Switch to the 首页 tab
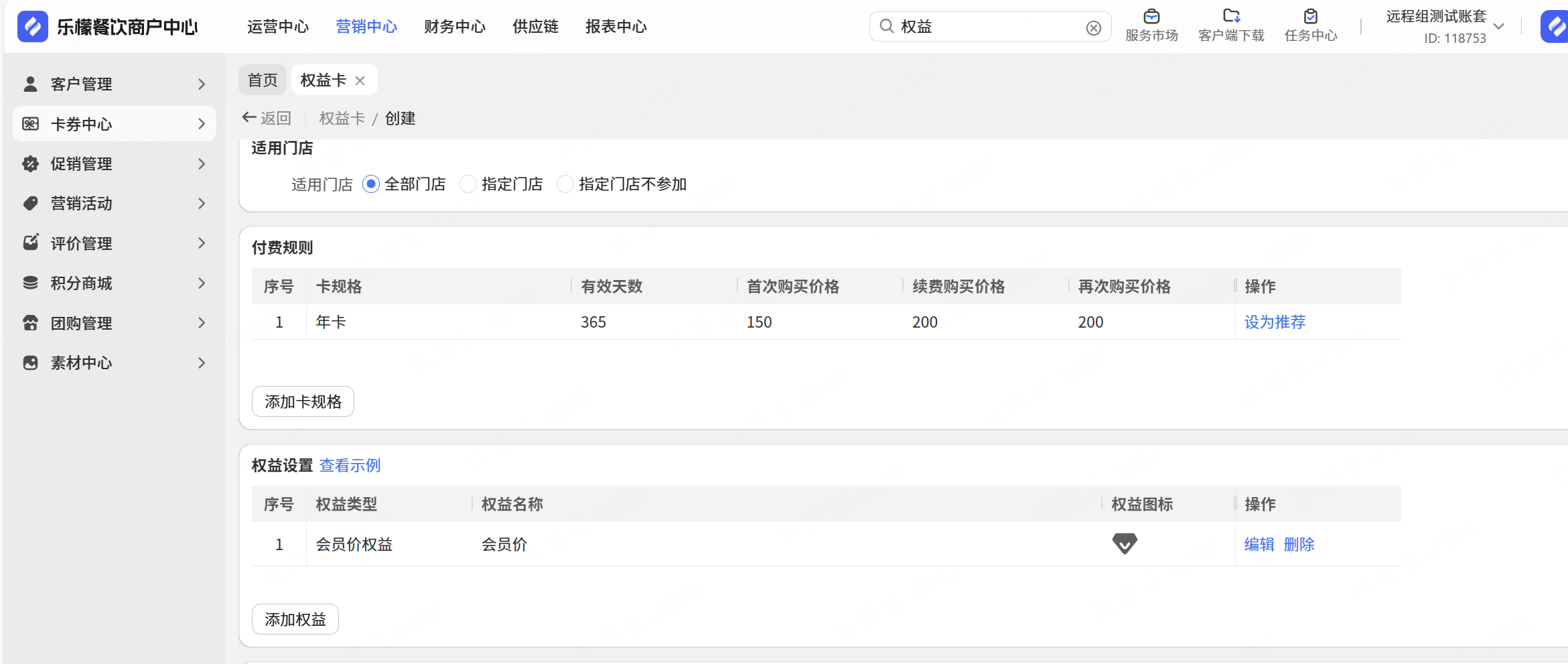The height and width of the screenshot is (664, 1568). click(x=263, y=80)
